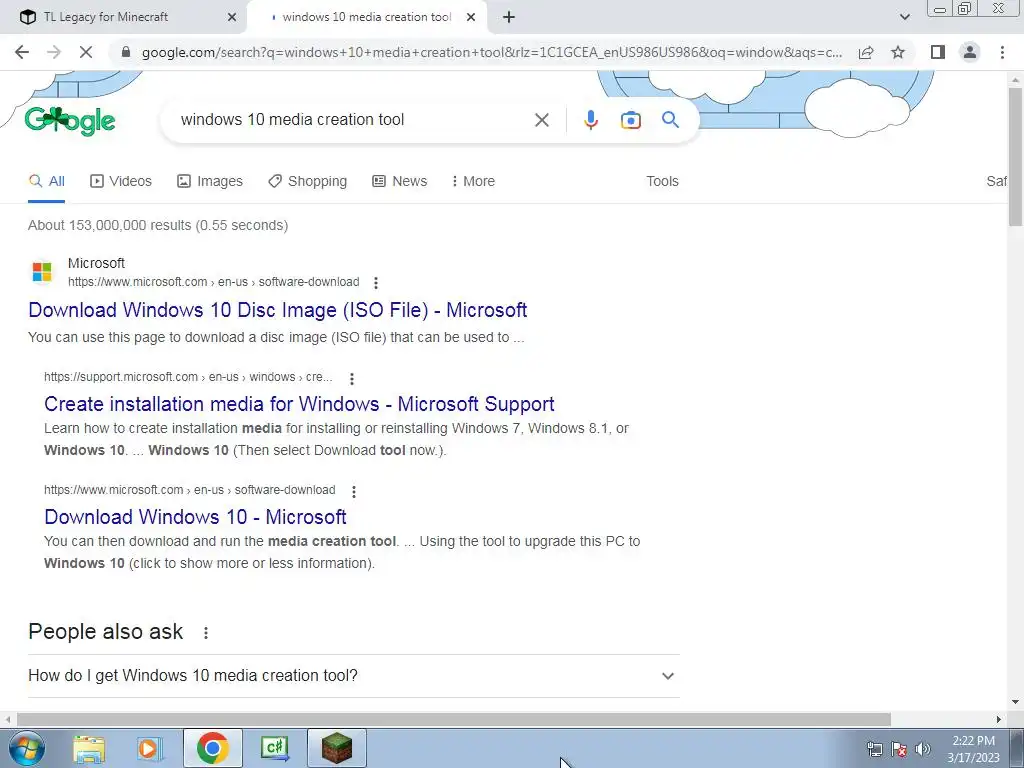Image resolution: width=1024 pixels, height=768 pixels.
Task: Click the volume speaker tray icon
Action: [923, 750]
